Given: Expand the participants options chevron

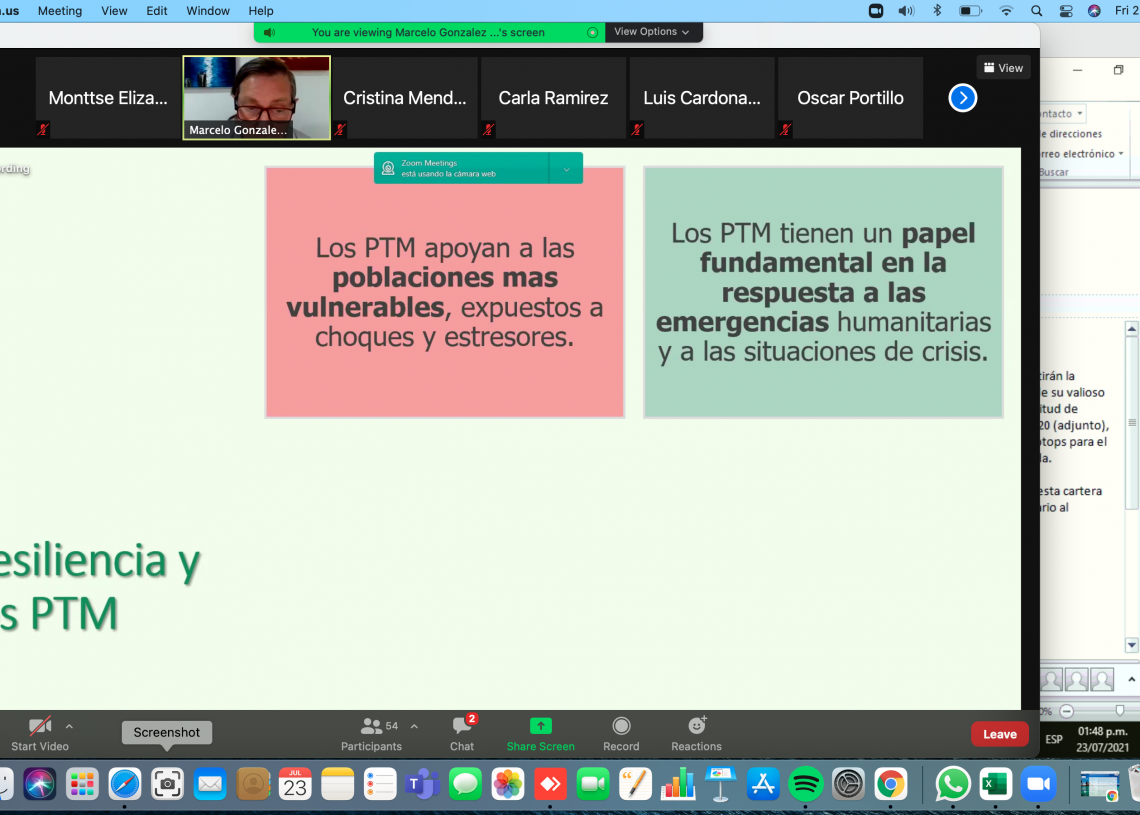Looking at the screenshot, I should tap(414, 726).
